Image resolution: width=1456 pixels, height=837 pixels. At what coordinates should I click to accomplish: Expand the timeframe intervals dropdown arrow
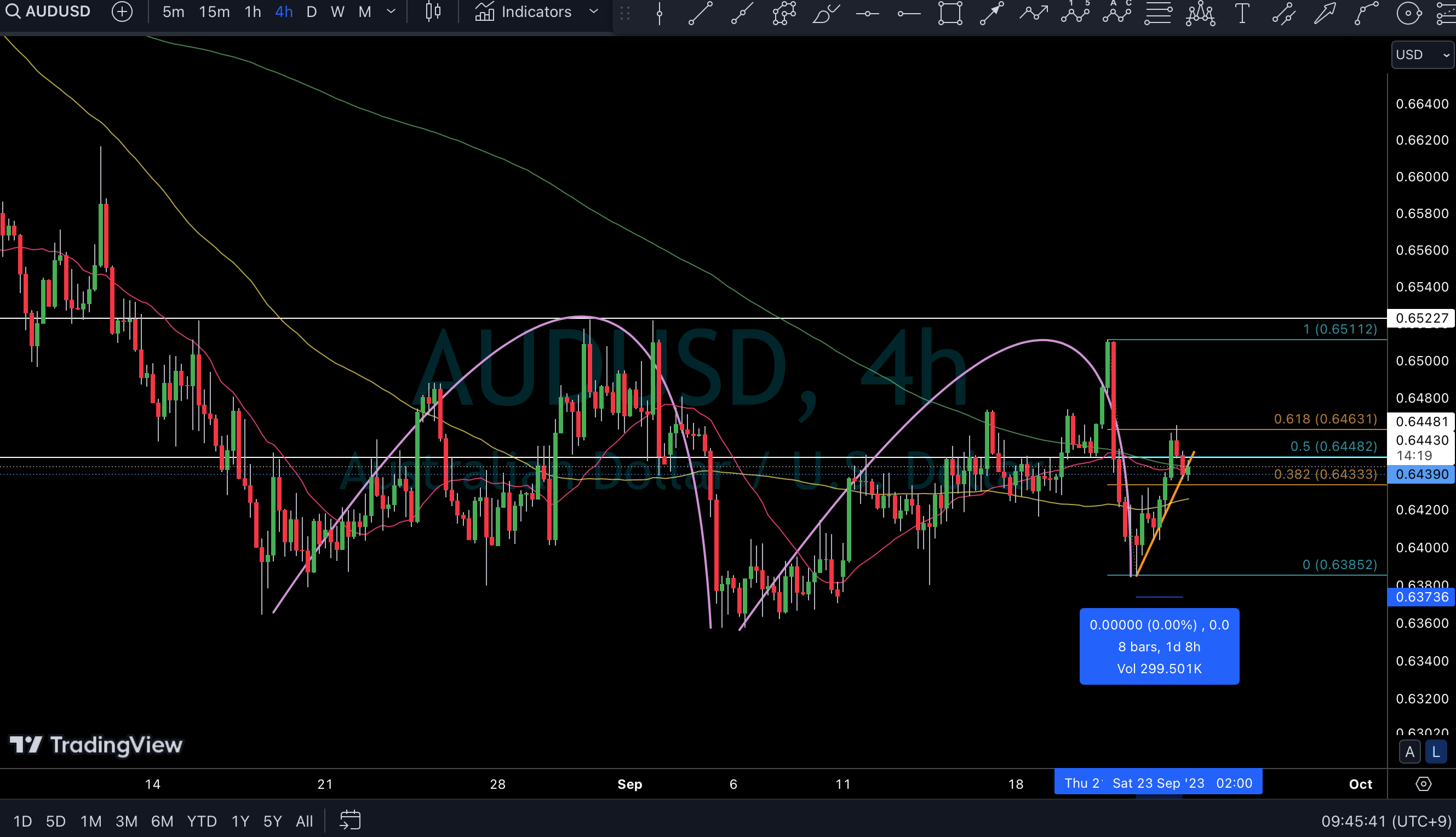(391, 12)
